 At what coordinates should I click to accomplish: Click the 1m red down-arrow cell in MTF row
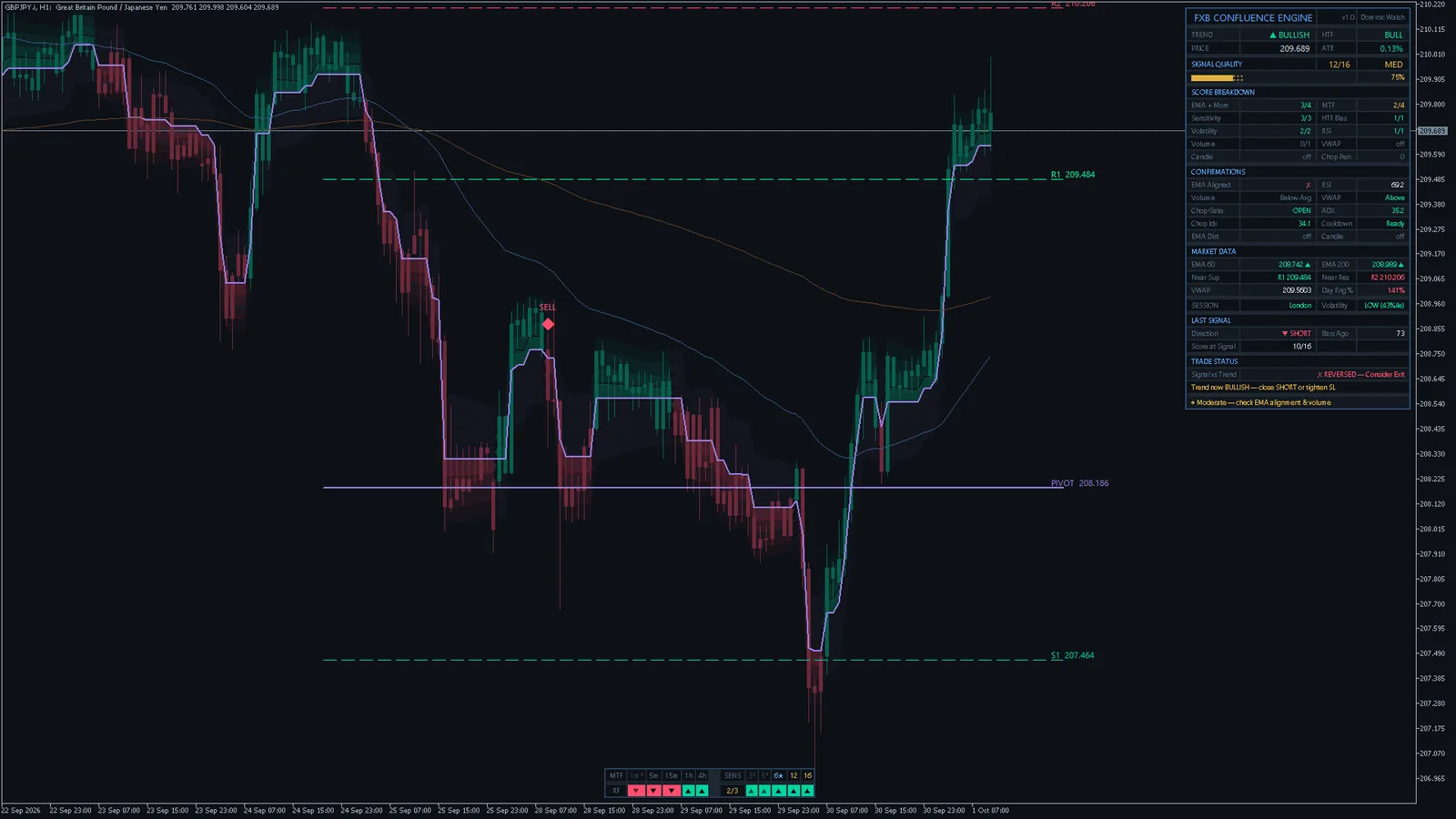pos(636,791)
